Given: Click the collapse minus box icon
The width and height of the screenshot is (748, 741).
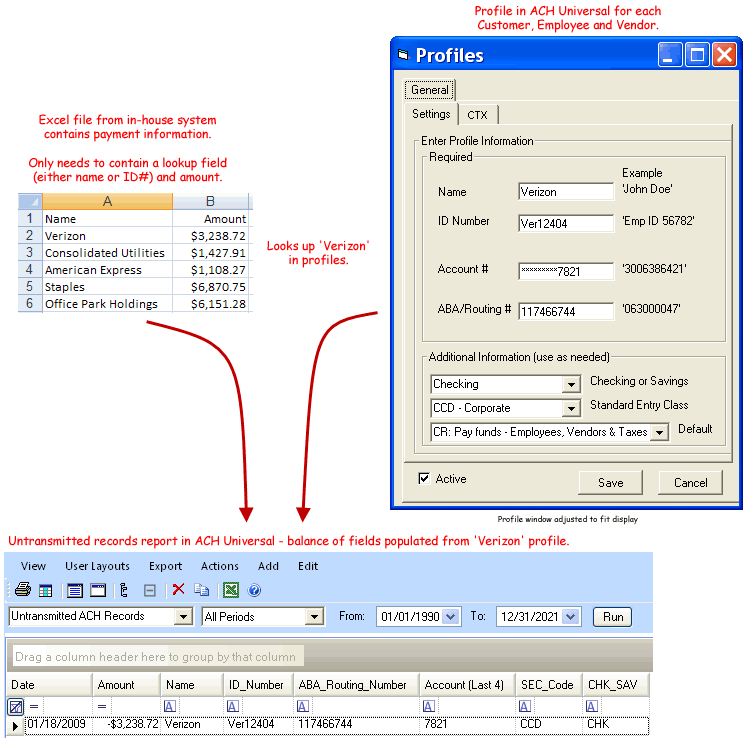Looking at the screenshot, I should coord(150,591).
